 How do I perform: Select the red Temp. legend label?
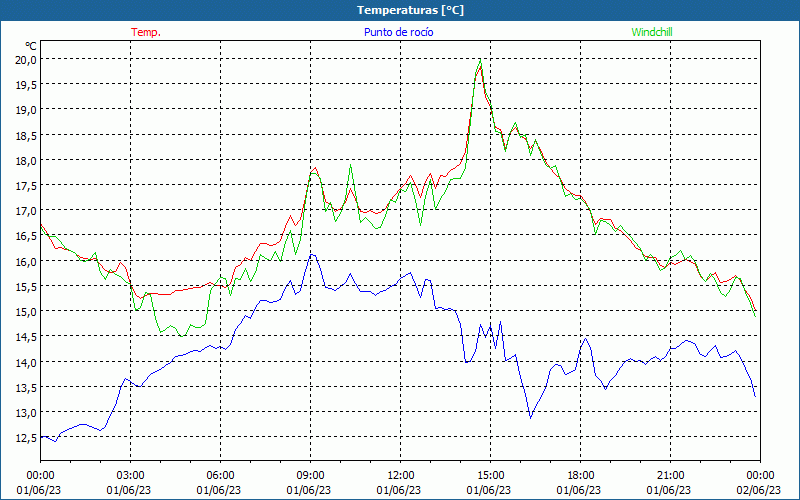[x=146, y=32]
